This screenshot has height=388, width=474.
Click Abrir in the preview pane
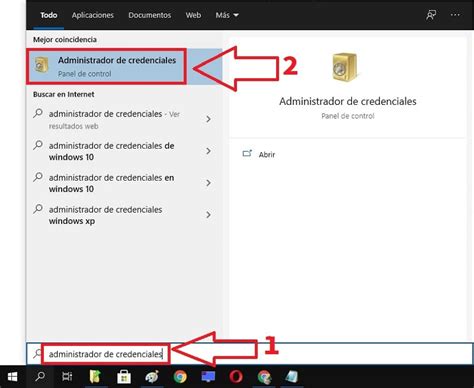pos(267,154)
